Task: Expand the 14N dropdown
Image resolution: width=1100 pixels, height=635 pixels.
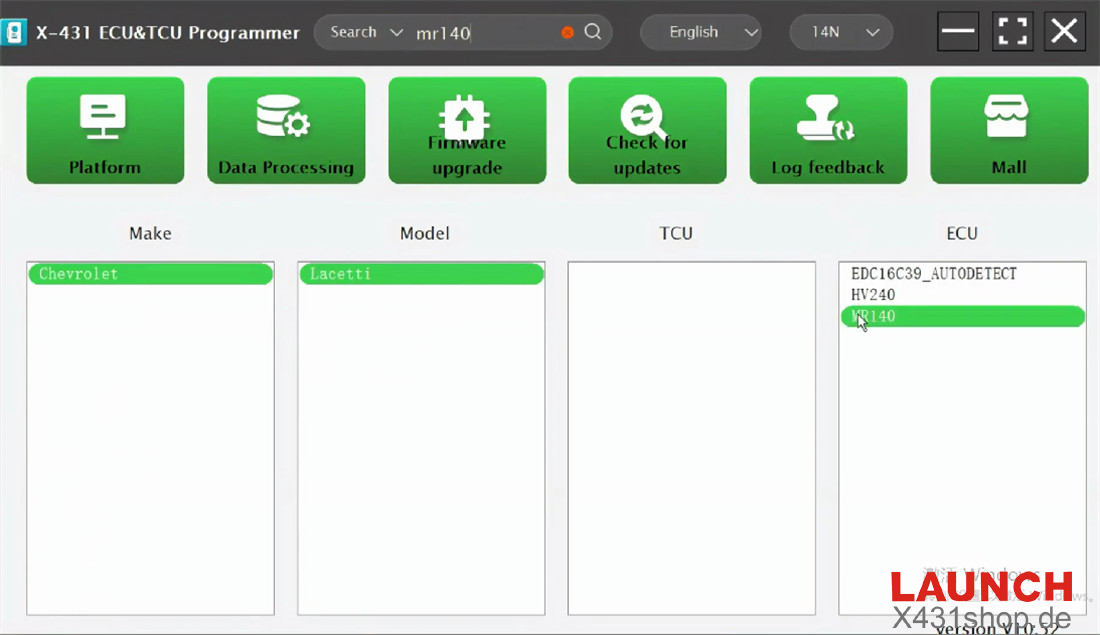Action: pos(839,32)
